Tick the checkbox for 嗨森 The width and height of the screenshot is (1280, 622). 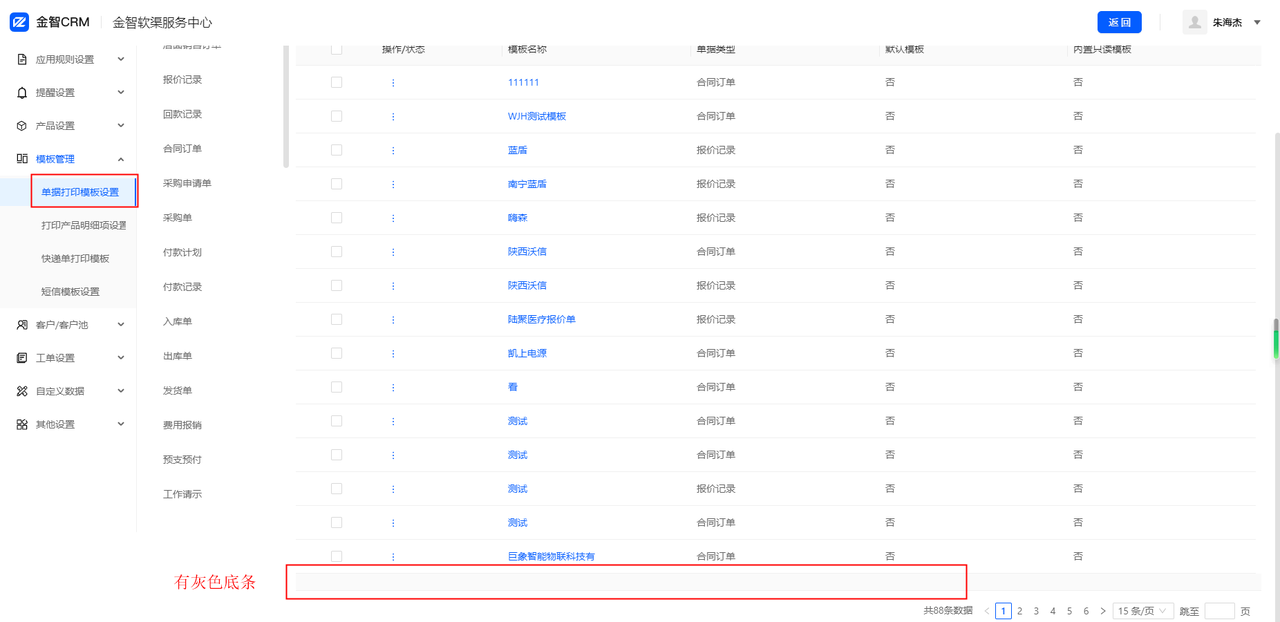click(x=336, y=218)
